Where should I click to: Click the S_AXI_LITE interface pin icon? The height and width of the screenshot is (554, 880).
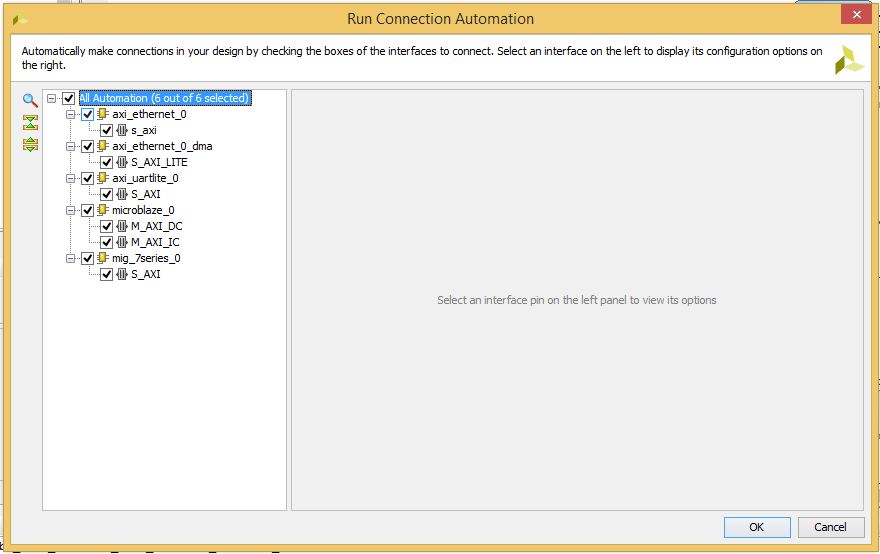(x=122, y=162)
